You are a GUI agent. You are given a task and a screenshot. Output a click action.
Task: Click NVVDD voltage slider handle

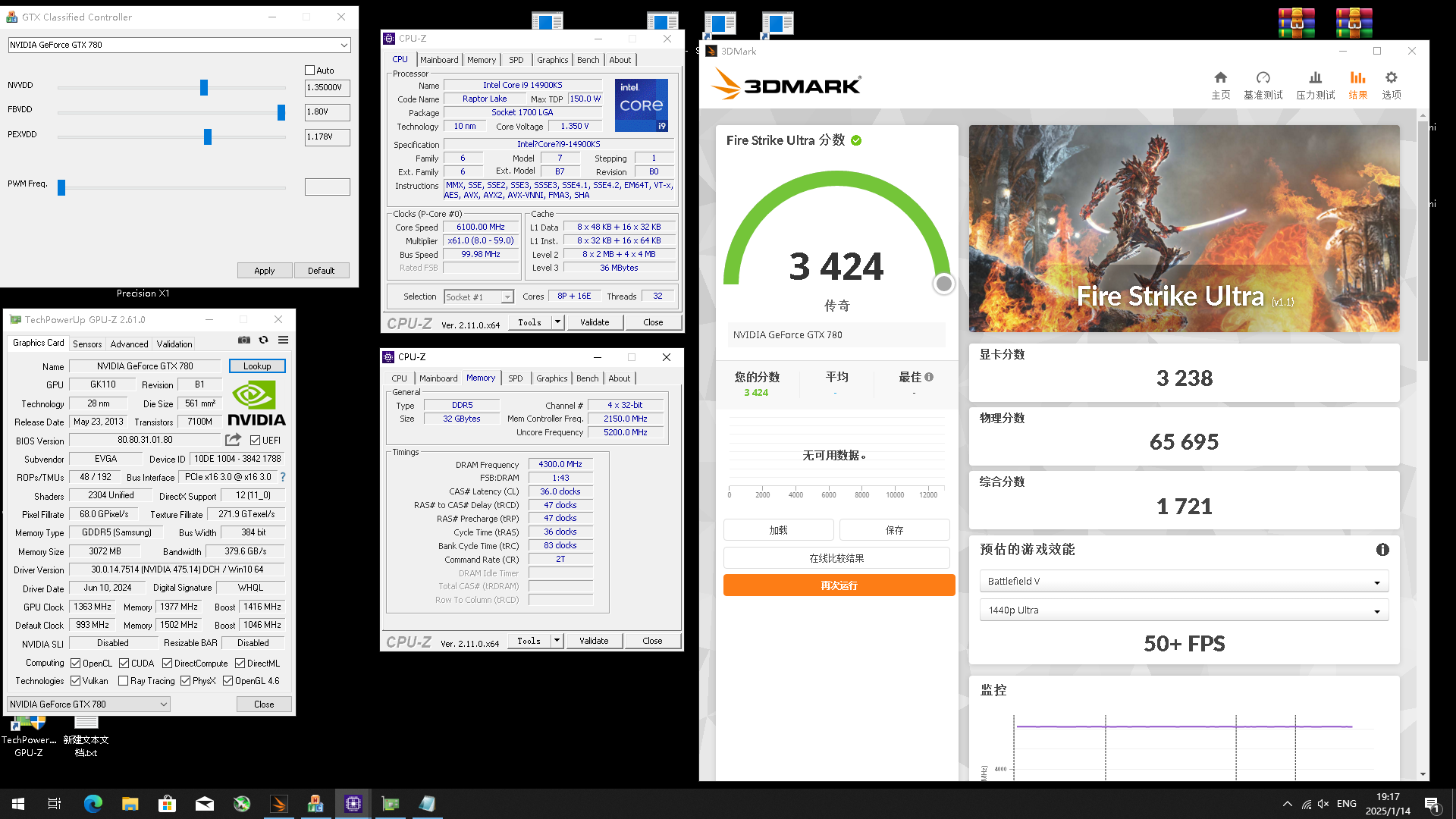click(x=203, y=87)
